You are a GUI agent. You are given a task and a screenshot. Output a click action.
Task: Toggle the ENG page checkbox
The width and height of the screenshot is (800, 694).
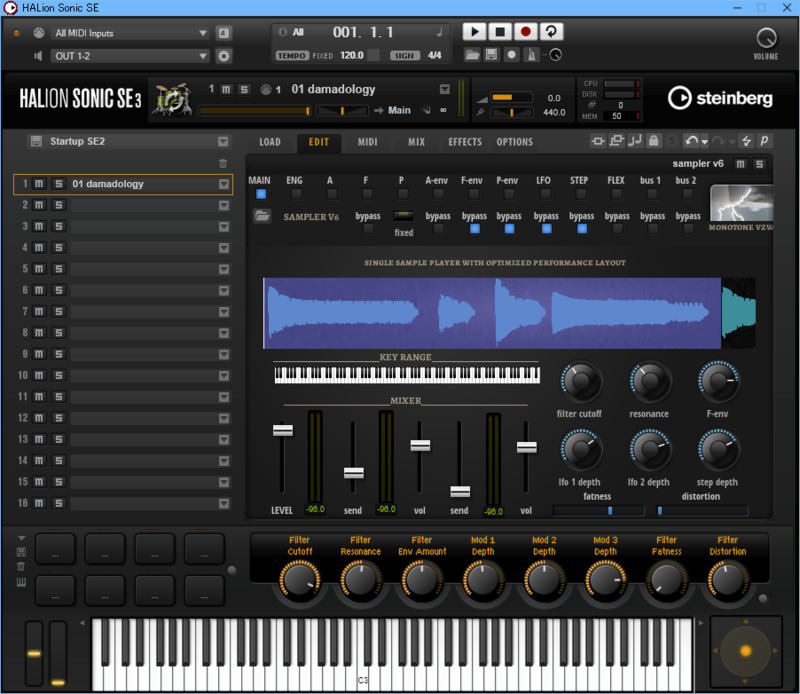tap(296, 194)
